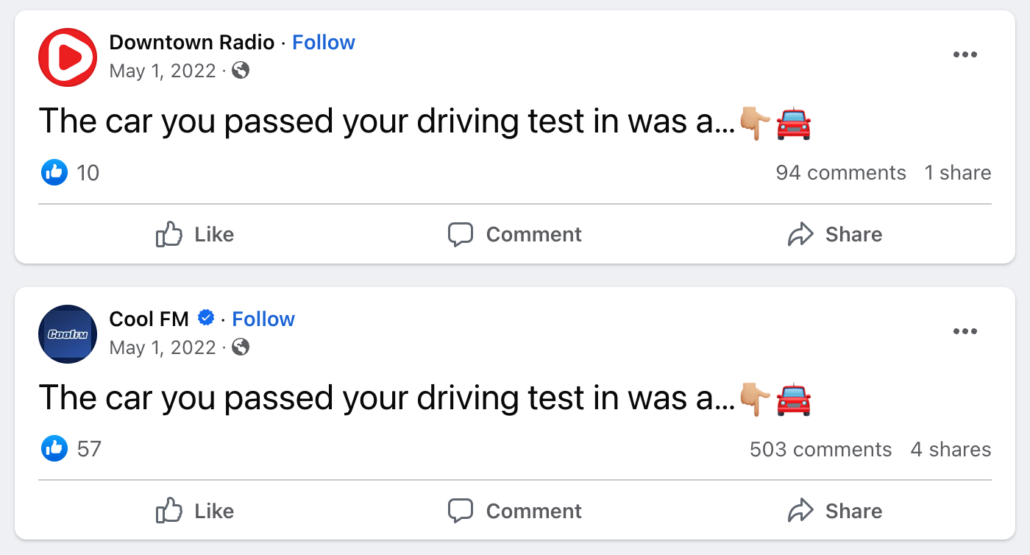Follow Cool FM page
The width and height of the screenshot is (1030, 555).
[263, 319]
